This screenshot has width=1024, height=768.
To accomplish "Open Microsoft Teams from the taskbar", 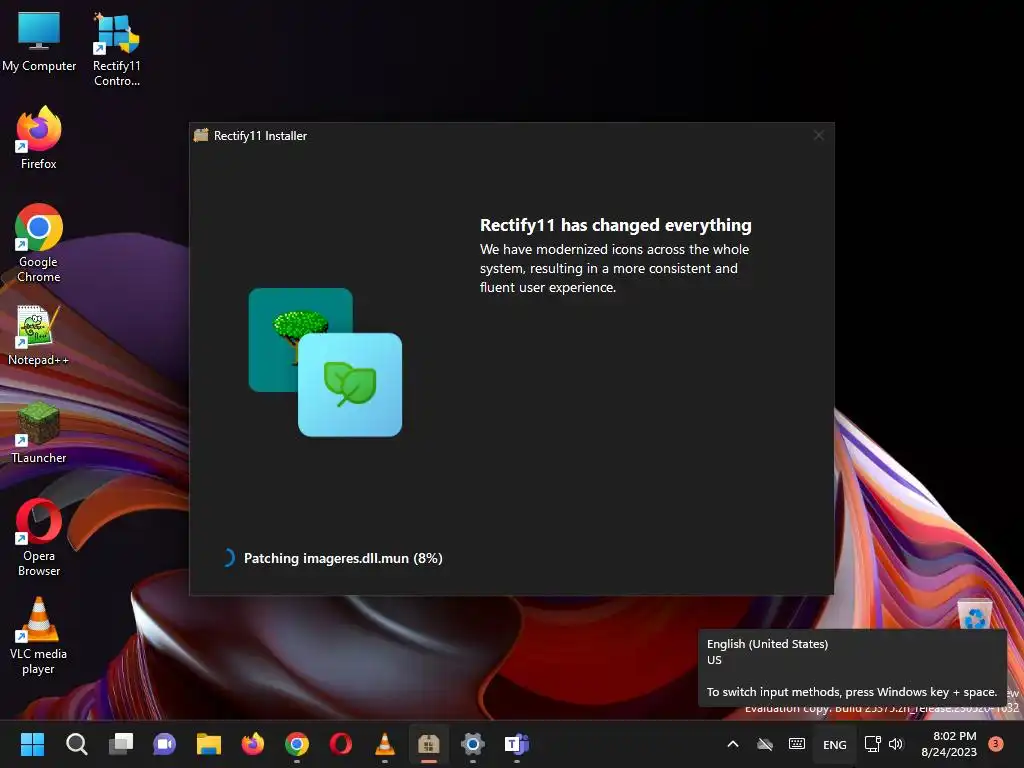I will click(x=517, y=744).
